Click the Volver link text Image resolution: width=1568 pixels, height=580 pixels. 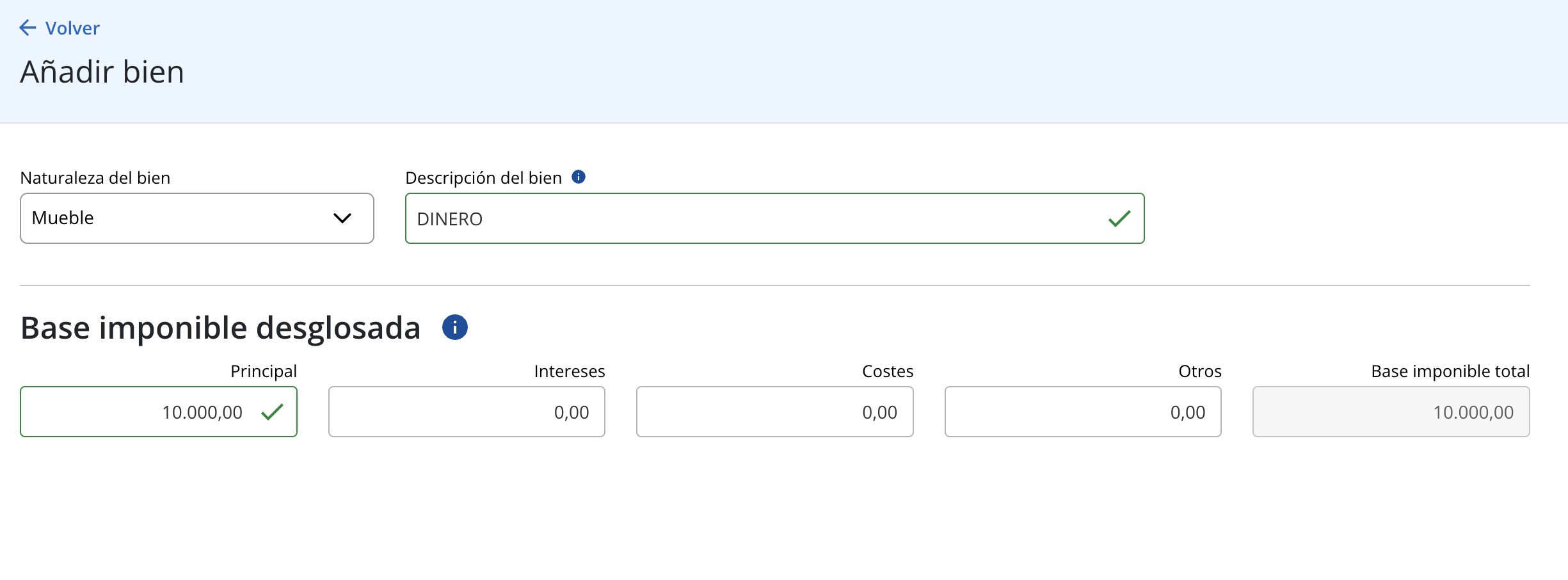[72, 28]
